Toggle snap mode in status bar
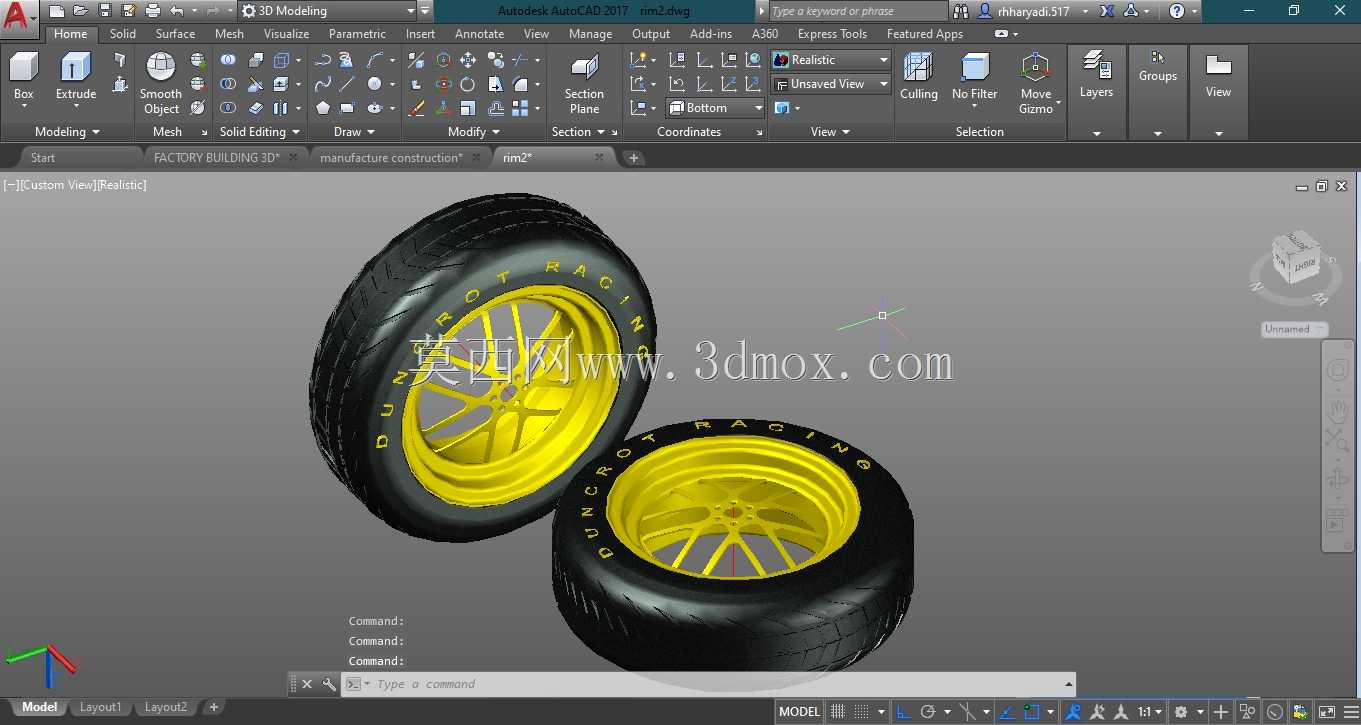 [x=863, y=712]
